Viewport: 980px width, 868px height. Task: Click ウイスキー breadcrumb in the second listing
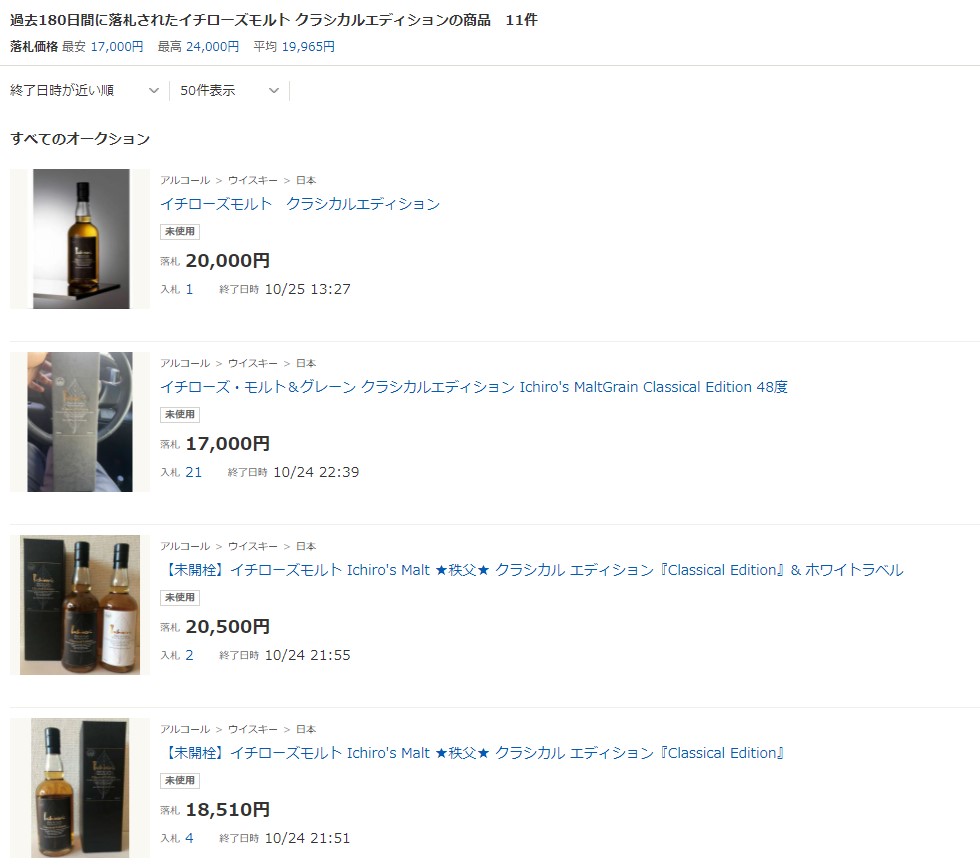[252, 363]
